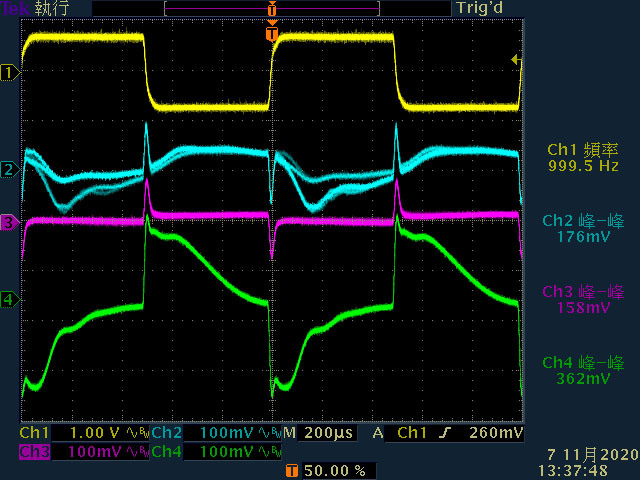The width and height of the screenshot is (640, 480).
Task: Click the Ch4 362mV peak-to-peak measurement
Action: click(x=583, y=378)
